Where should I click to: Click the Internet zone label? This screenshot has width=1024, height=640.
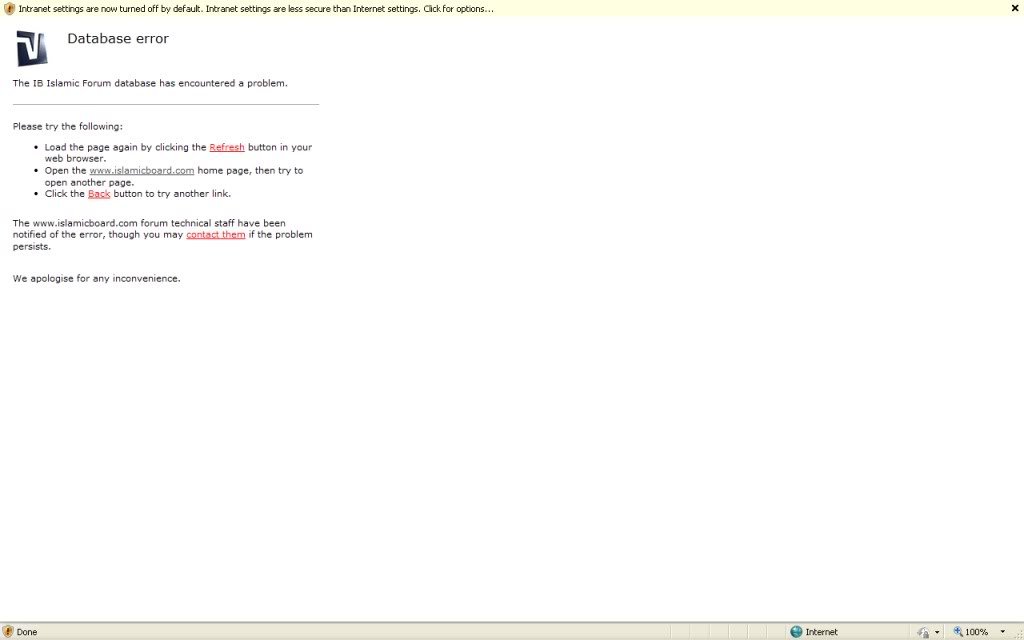coord(822,632)
